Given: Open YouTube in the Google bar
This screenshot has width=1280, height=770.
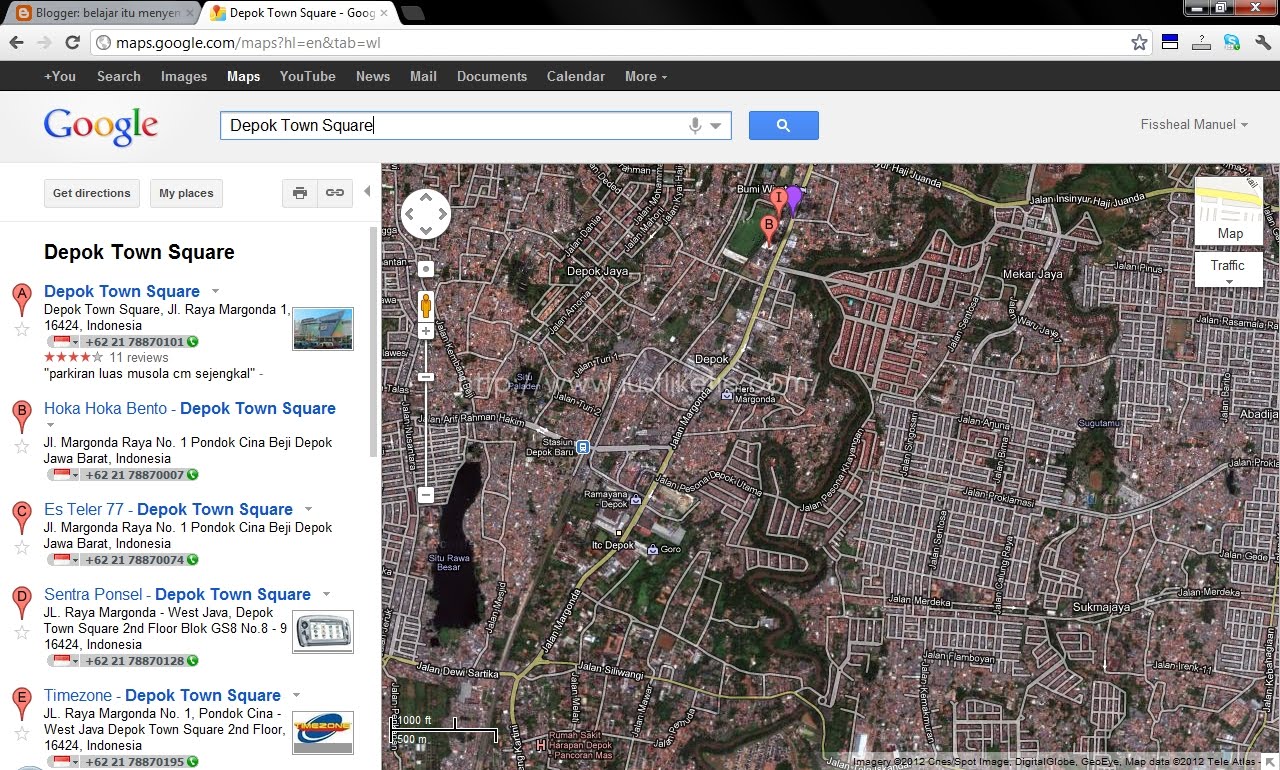Looking at the screenshot, I should [x=308, y=76].
